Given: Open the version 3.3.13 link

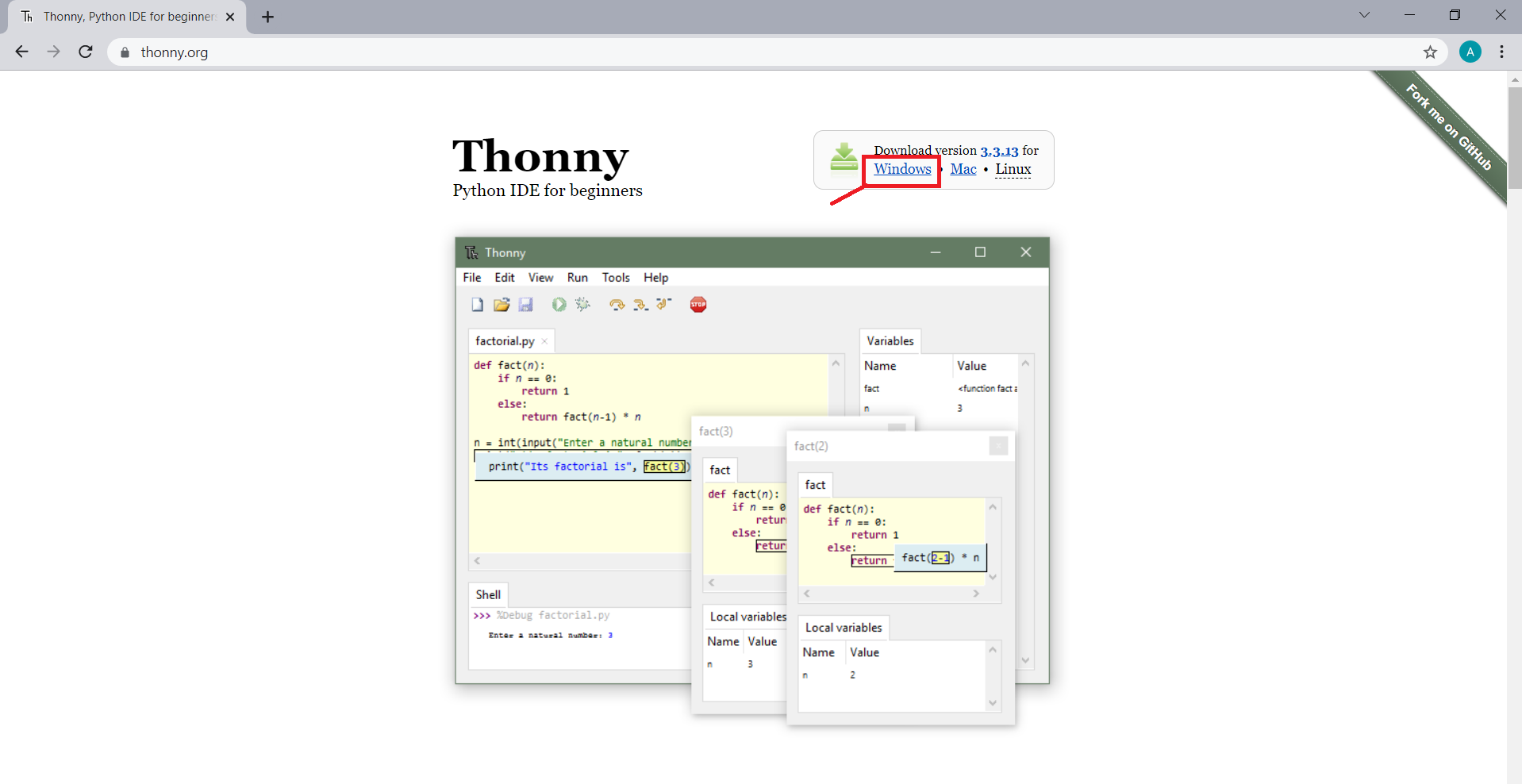Looking at the screenshot, I should 999,151.
